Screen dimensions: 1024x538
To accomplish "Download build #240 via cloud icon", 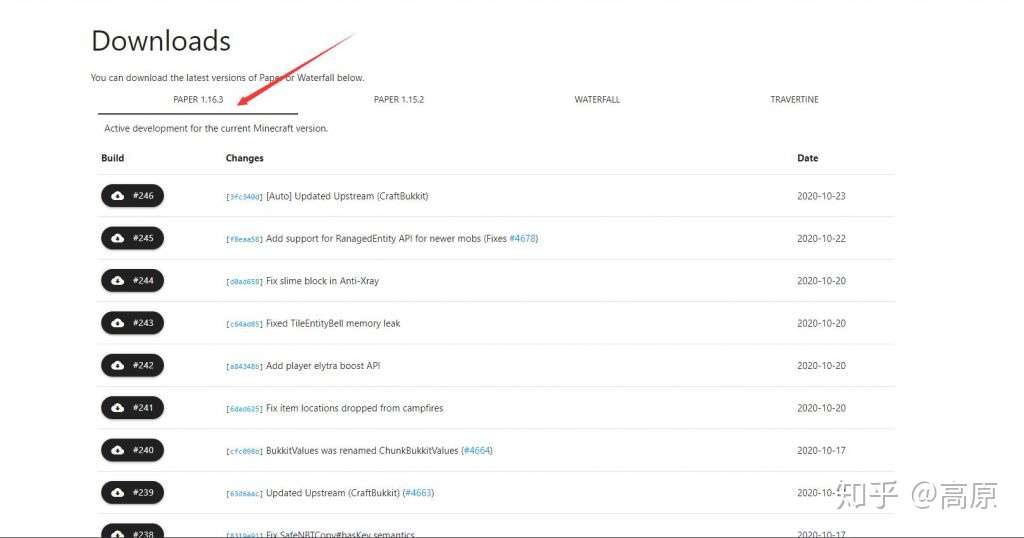I will (x=118, y=451).
